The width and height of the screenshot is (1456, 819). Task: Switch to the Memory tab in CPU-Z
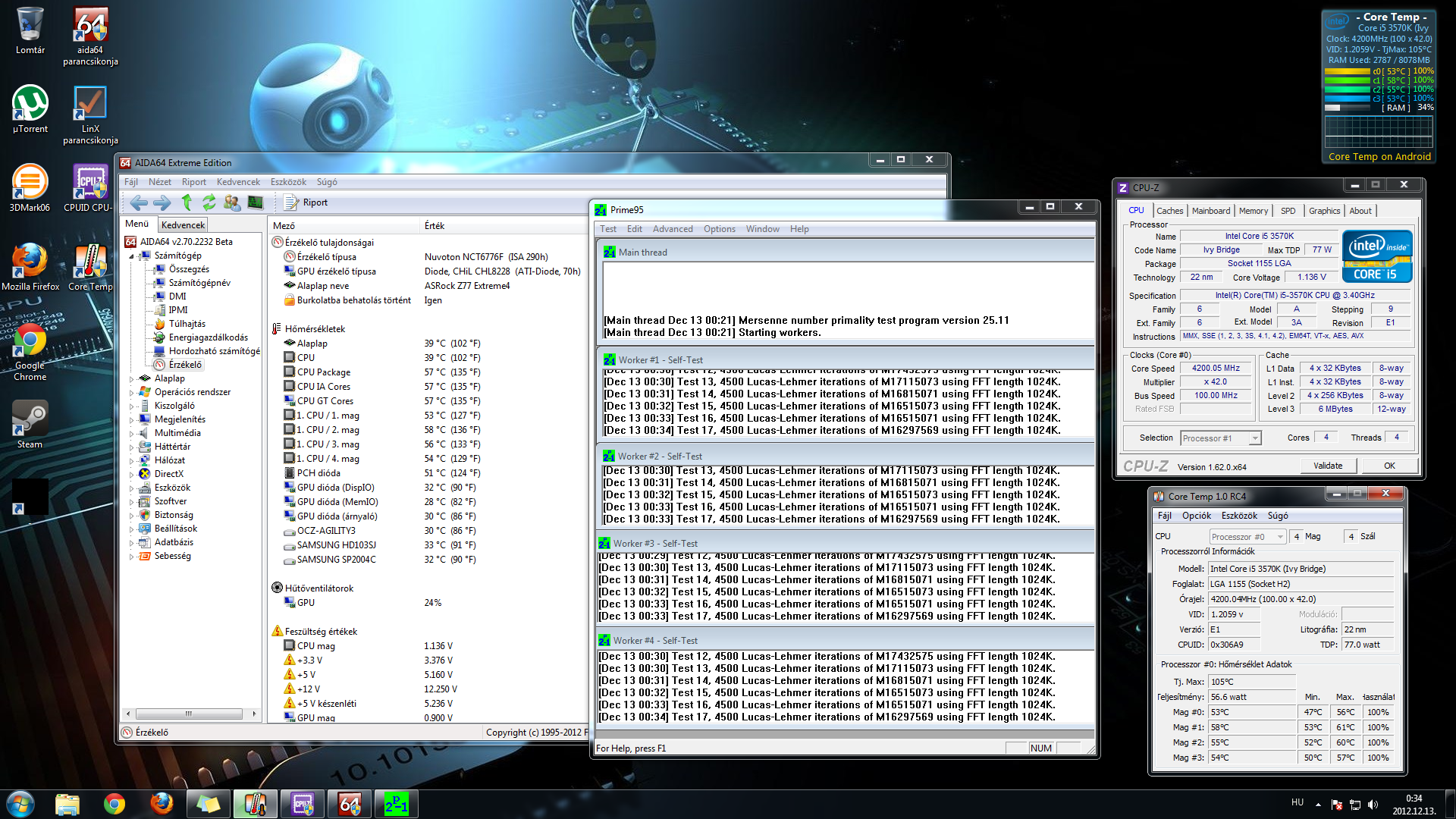click(x=1254, y=211)
